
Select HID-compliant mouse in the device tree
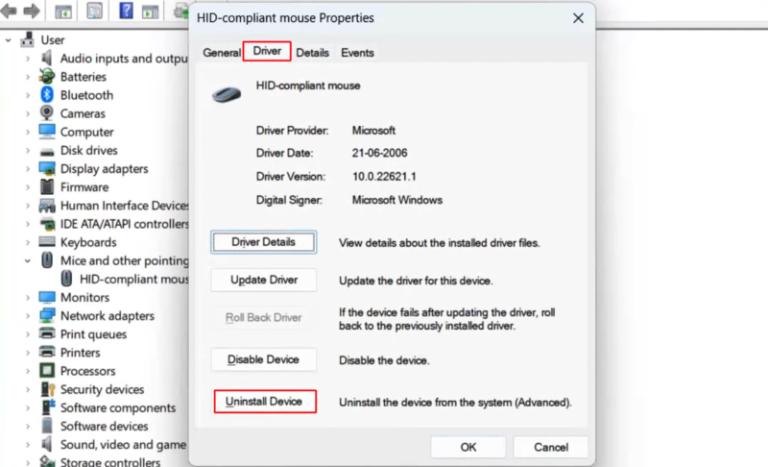(x=133, y=279)
